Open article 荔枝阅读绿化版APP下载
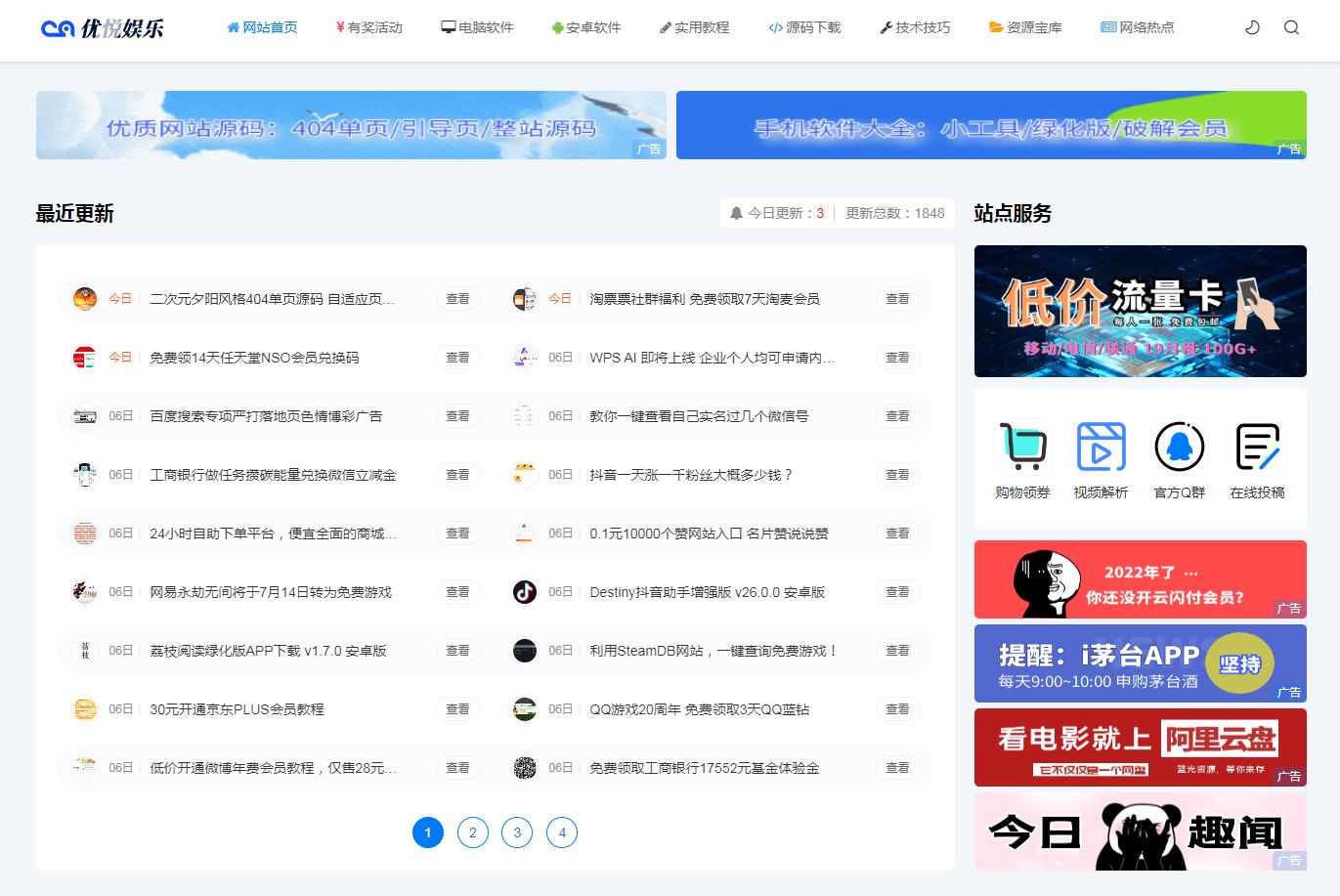This screenshot has width=1340, height=896. point(268,651)
